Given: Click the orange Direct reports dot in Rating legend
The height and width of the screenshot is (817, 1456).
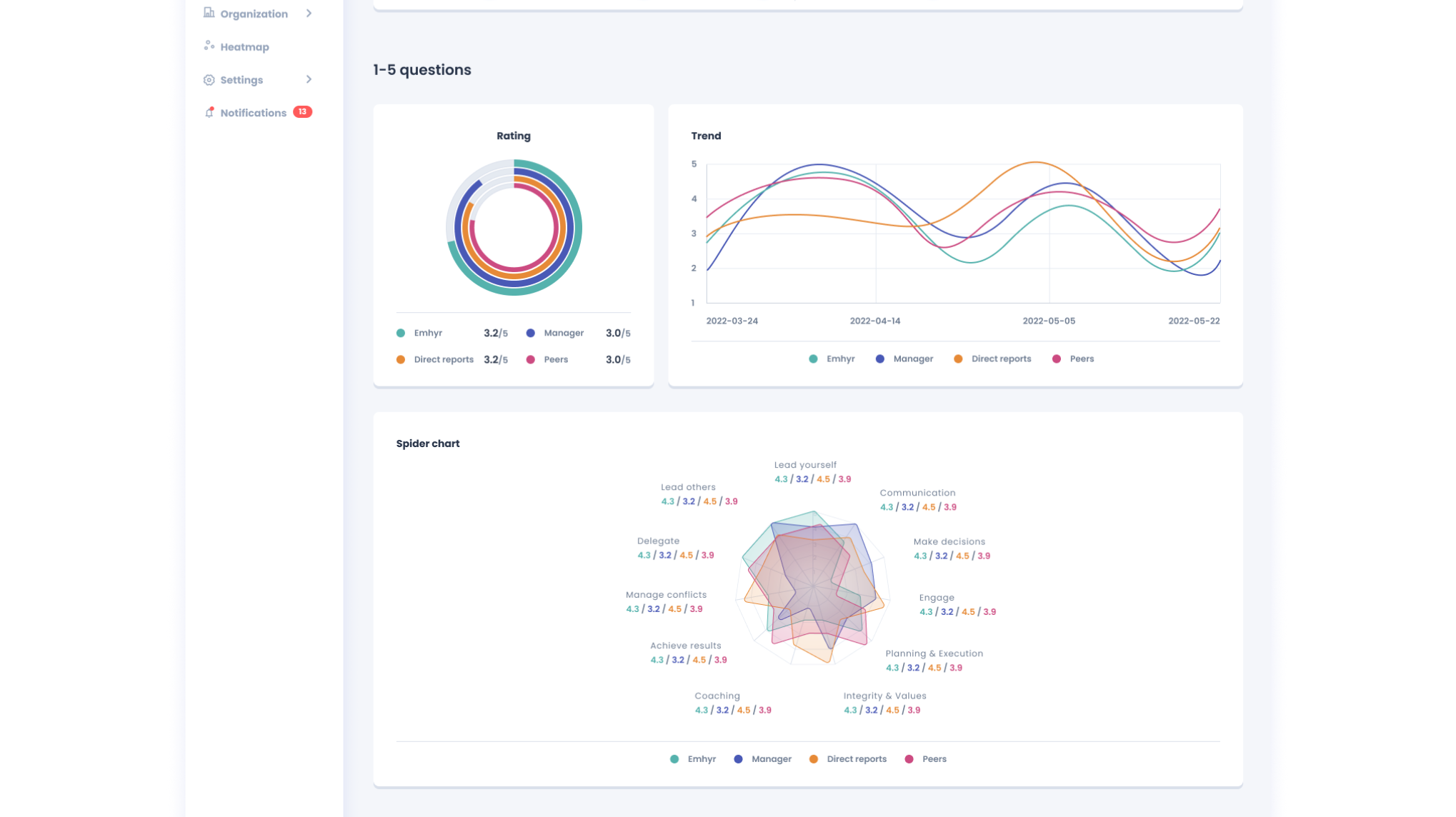Looking at the screenshot, I should (x=401, y=360).
